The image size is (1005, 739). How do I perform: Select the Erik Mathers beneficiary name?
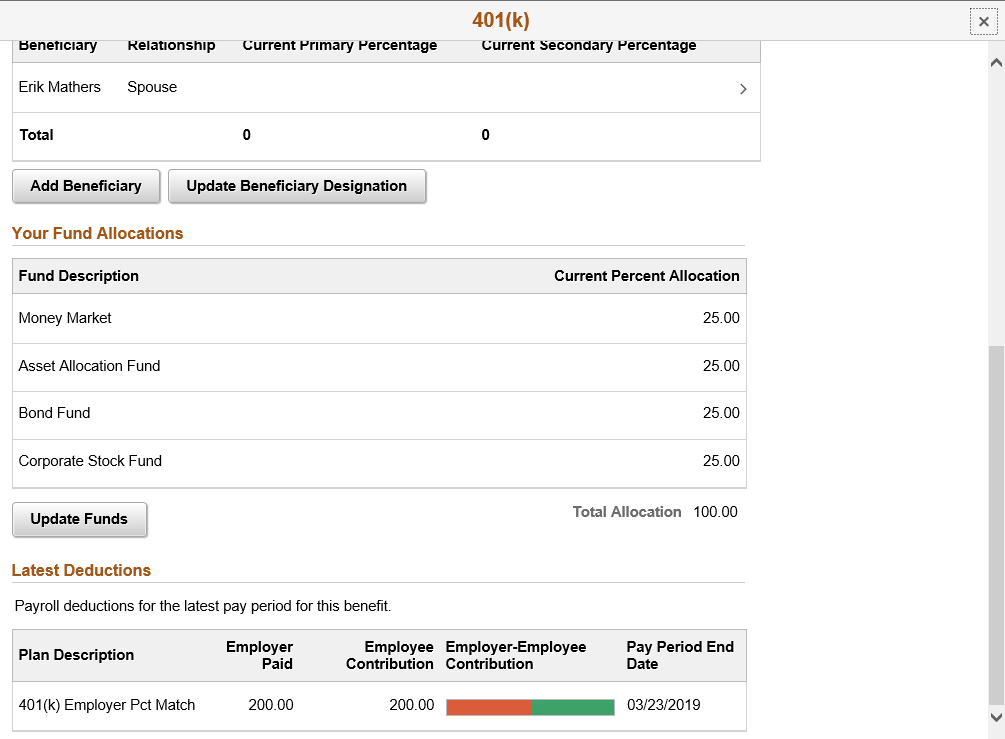point(60,87)
